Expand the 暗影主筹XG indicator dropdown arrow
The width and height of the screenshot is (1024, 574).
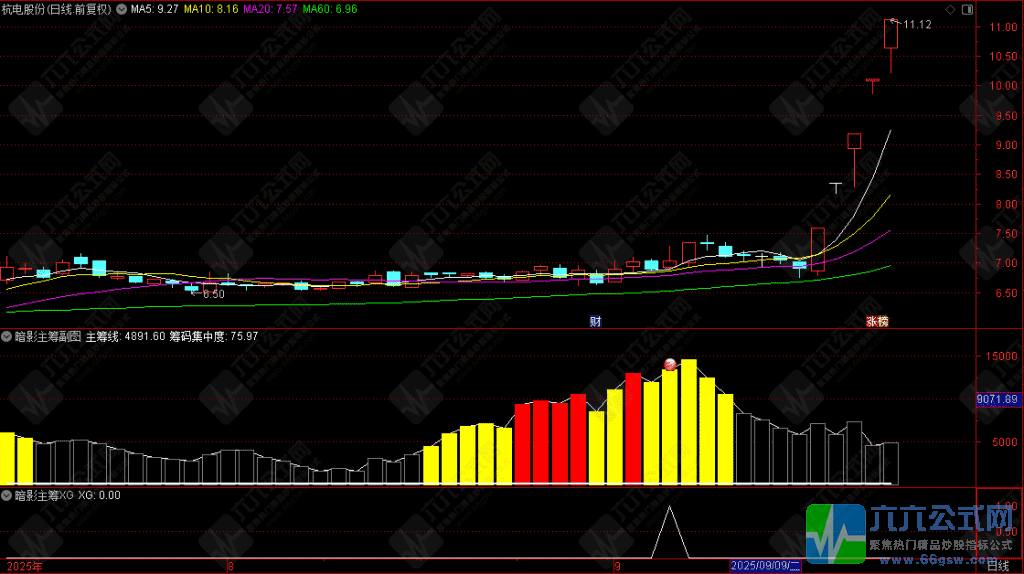[x=7, y=496]
